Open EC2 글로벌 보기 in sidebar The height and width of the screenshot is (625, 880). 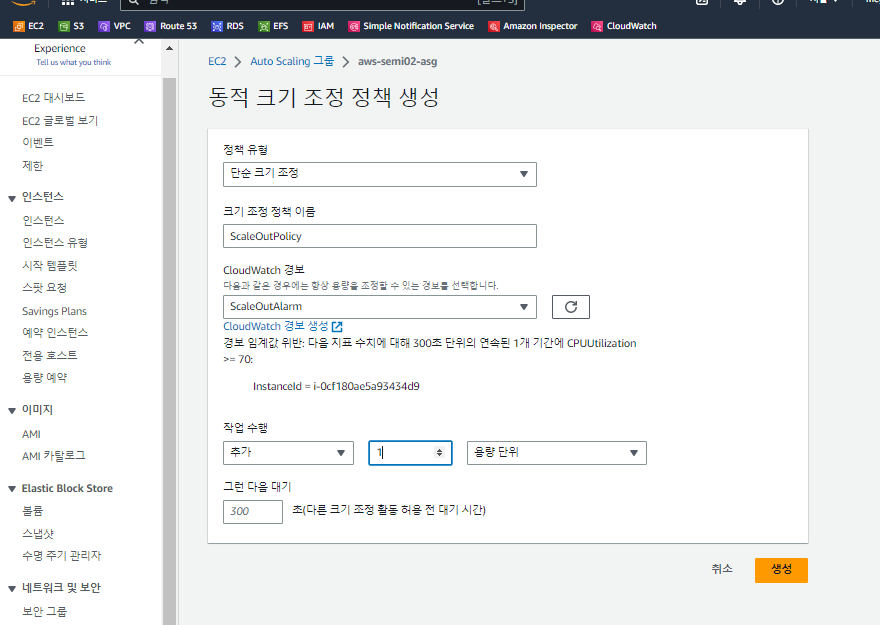(60, 121)
